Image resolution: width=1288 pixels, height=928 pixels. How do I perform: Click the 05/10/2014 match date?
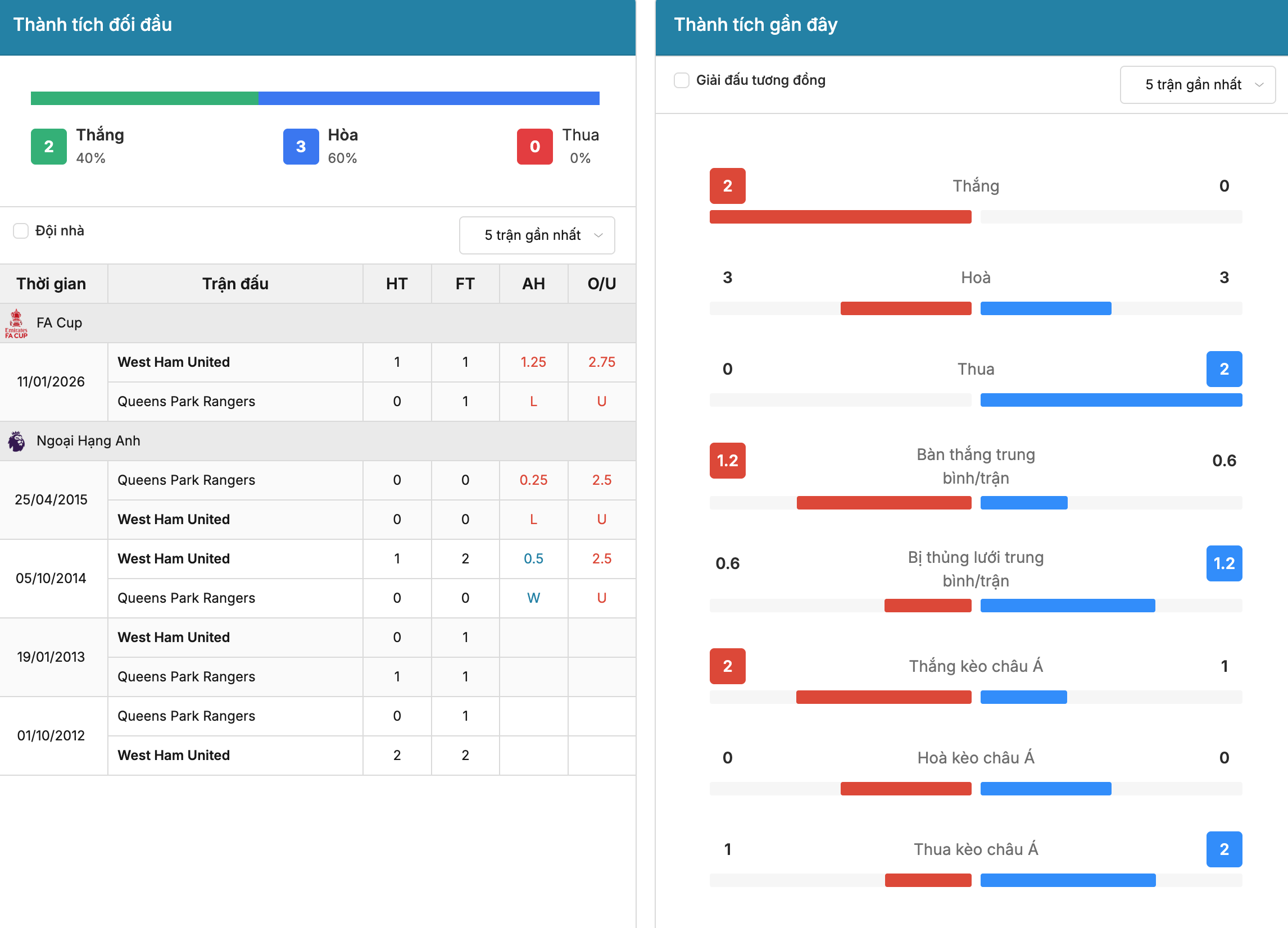tap(51, 579)
